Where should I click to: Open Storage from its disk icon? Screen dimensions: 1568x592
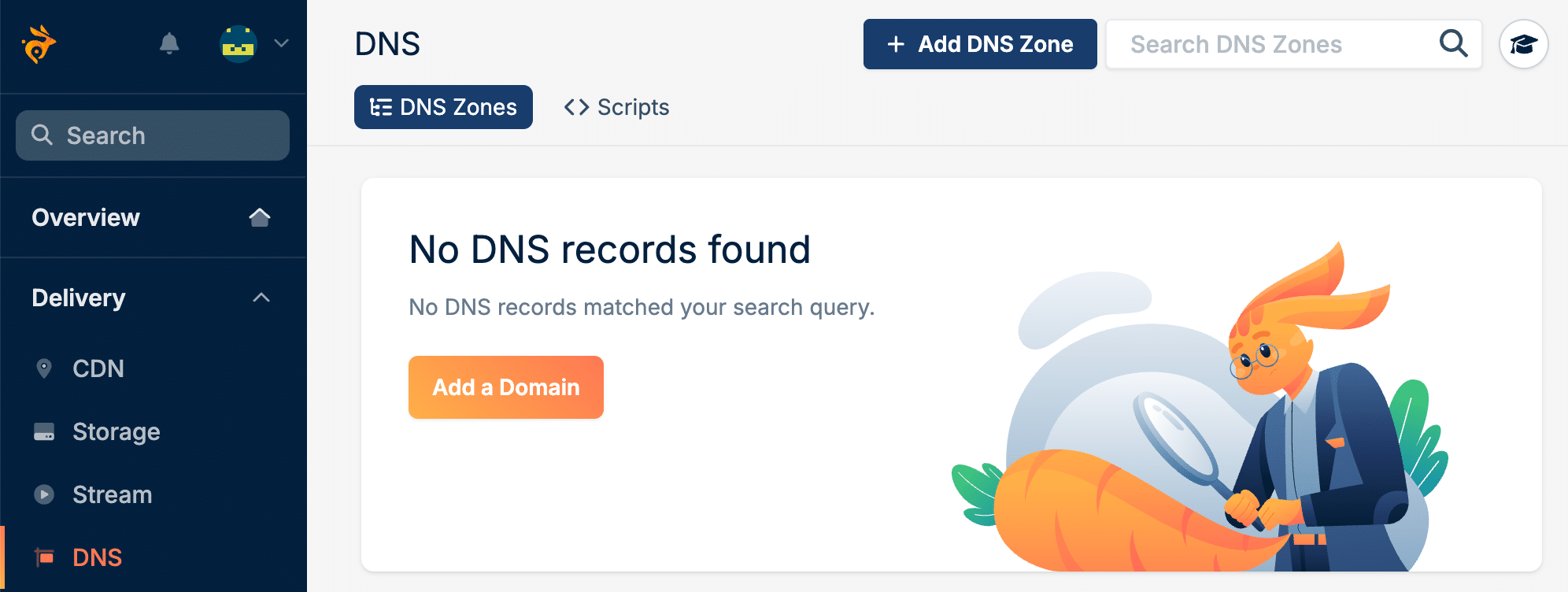pyautogui.click(x=44, y=431)
